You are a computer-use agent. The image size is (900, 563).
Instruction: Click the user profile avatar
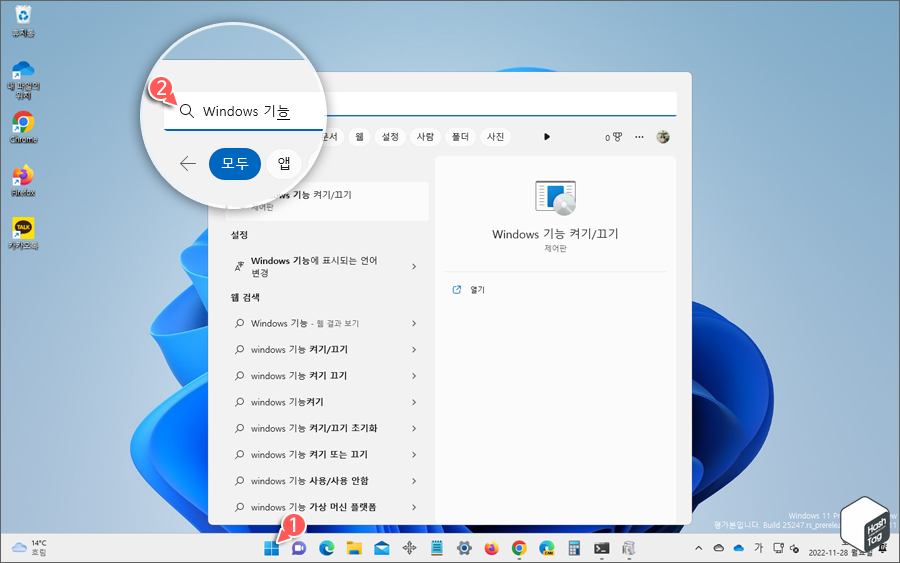coord(663,137)
